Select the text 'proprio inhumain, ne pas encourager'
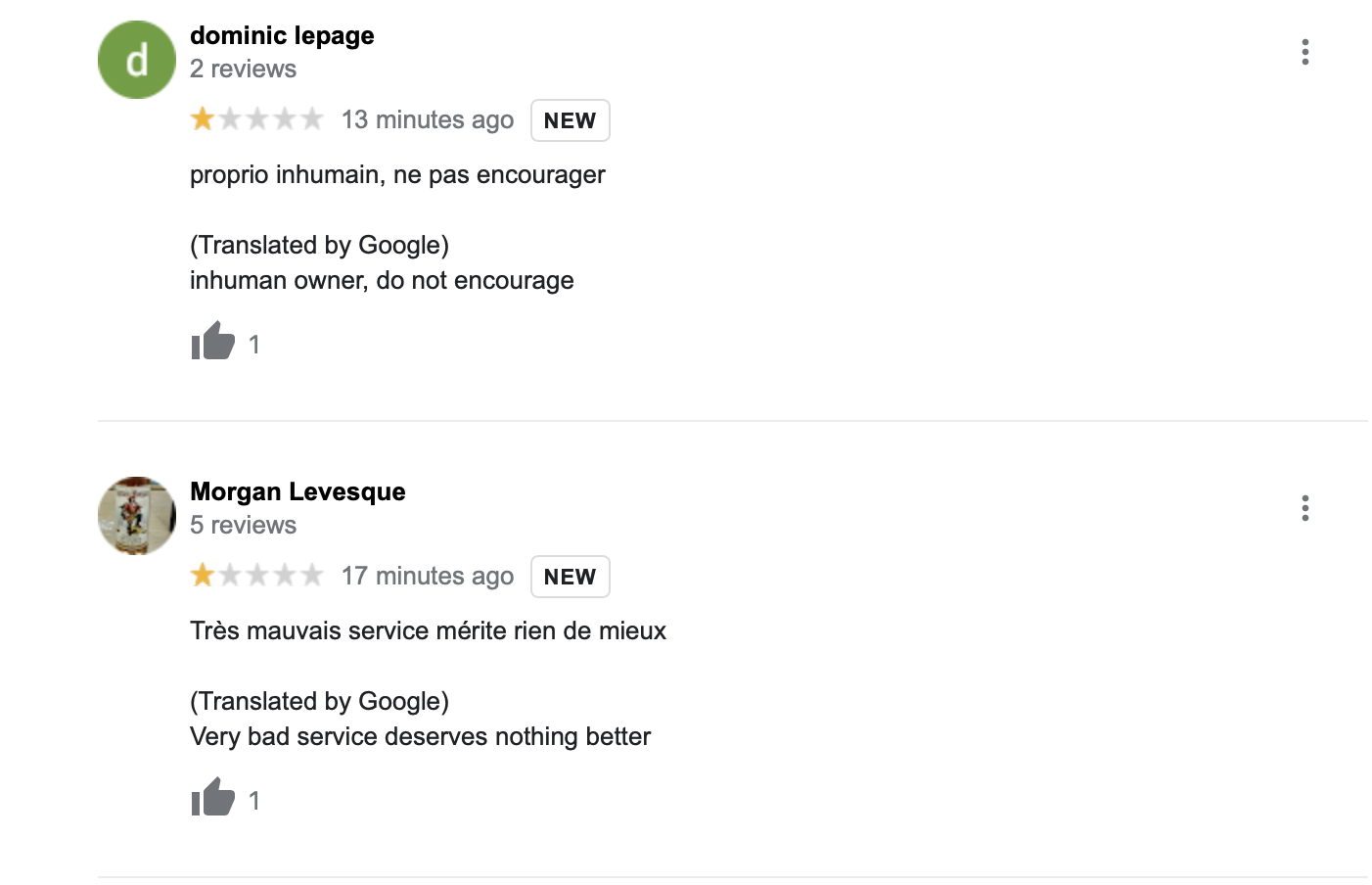This screenshot has width=1372, height=885. [x=397, y=175]
